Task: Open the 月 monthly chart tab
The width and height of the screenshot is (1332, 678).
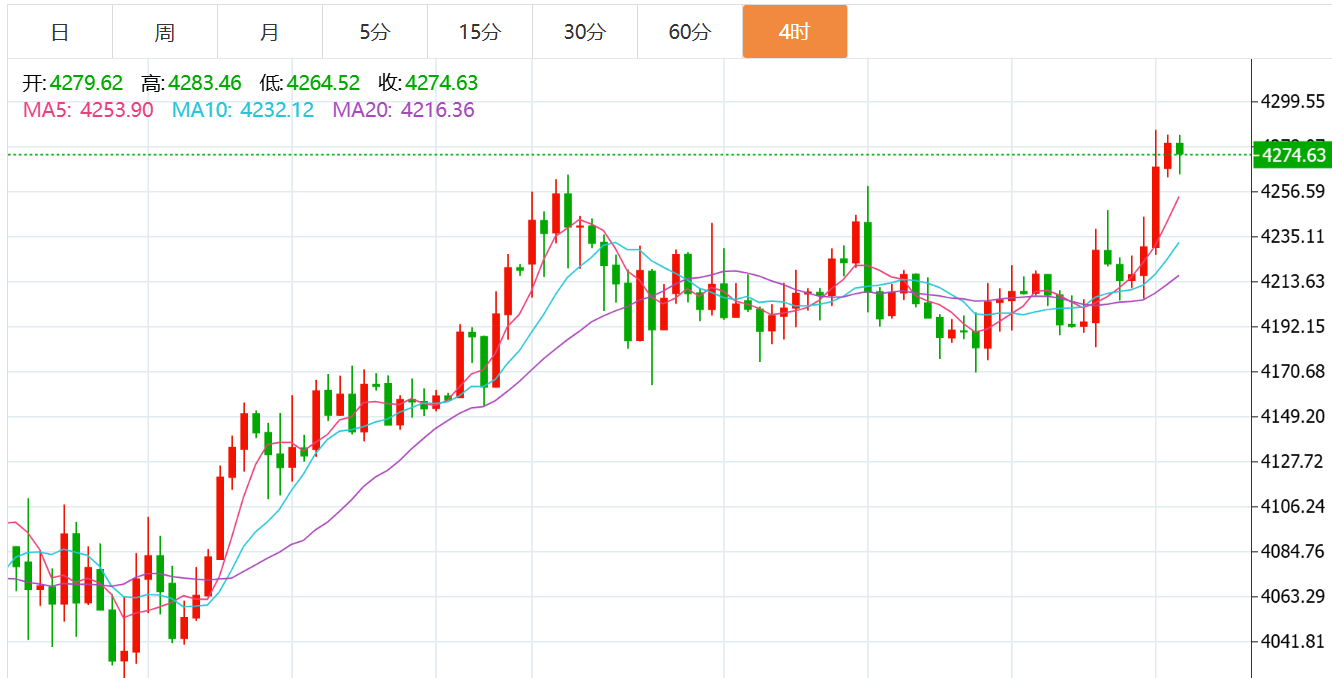Action: [x=270, y=32]
